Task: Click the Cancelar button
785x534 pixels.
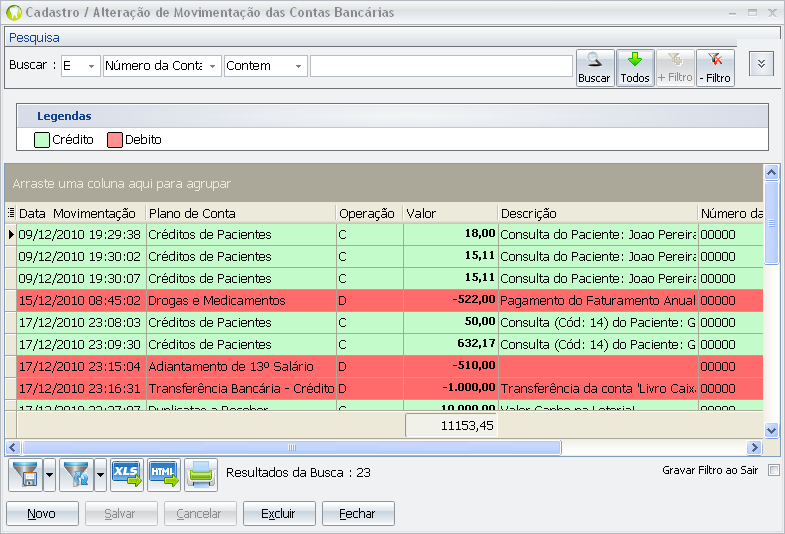Action: coord(200,513)
